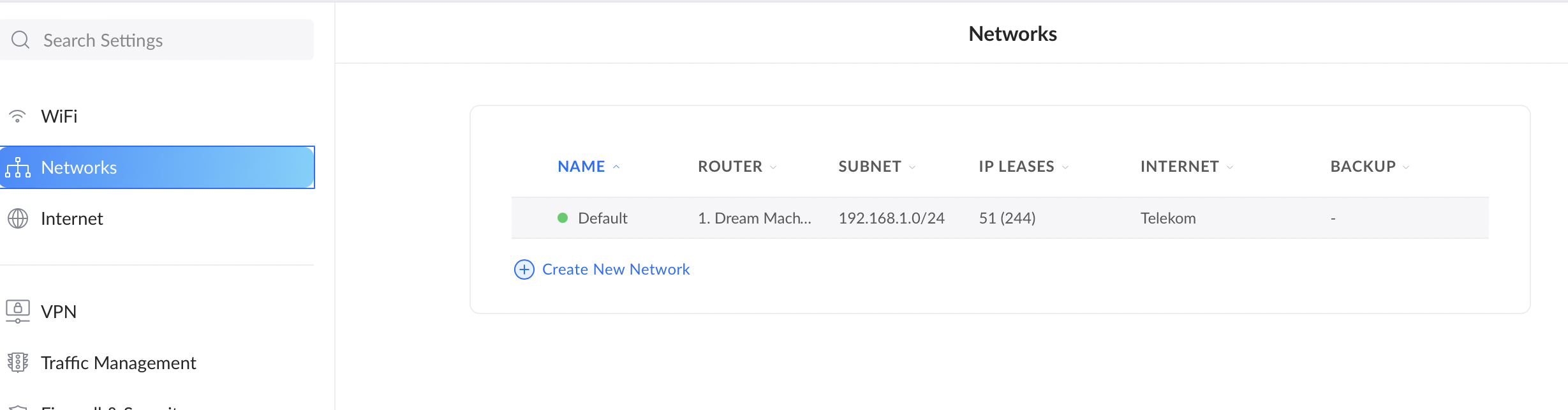
Task: Select the WiFi icon in the sidebar
Action: 18,116
